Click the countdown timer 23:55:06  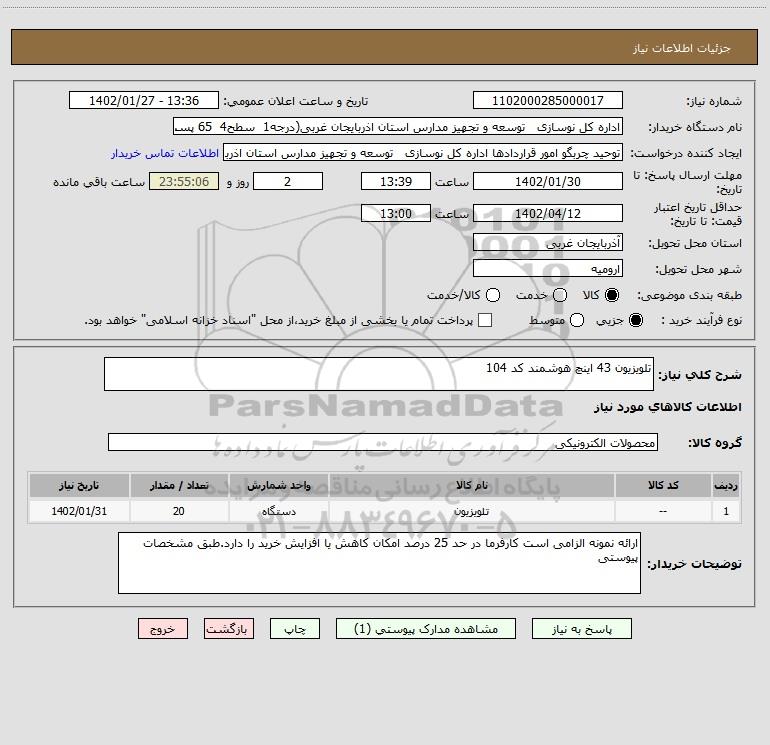(x=184, y=181)
